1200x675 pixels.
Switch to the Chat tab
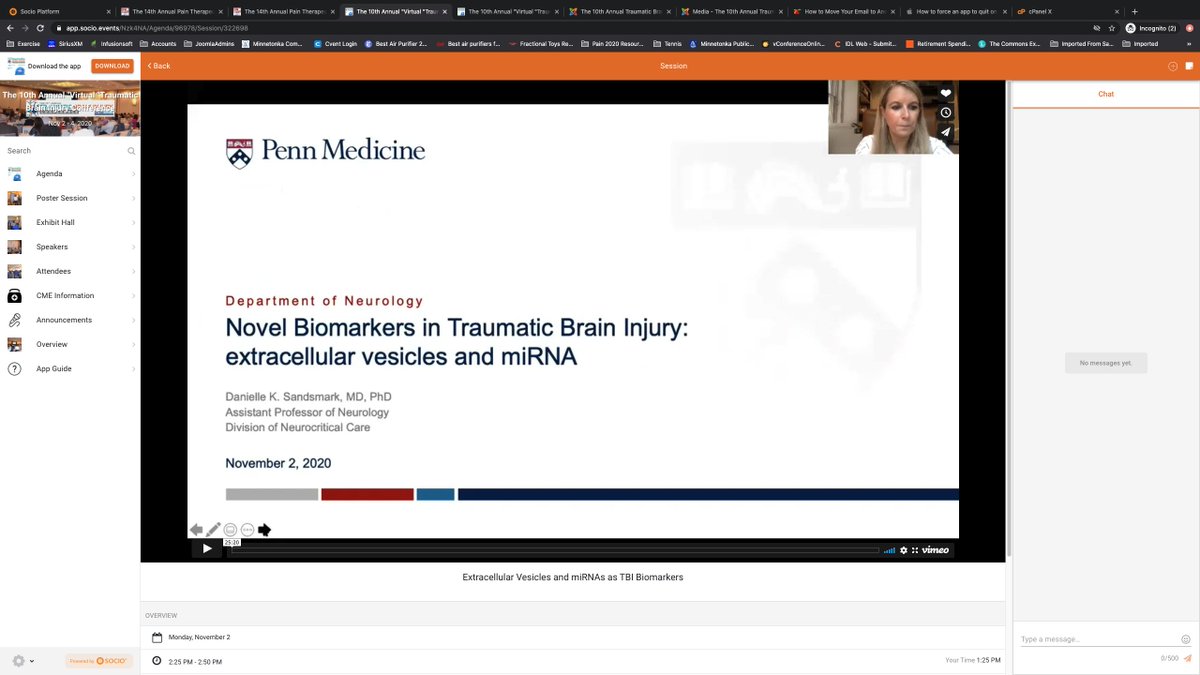pos(1105,93)
